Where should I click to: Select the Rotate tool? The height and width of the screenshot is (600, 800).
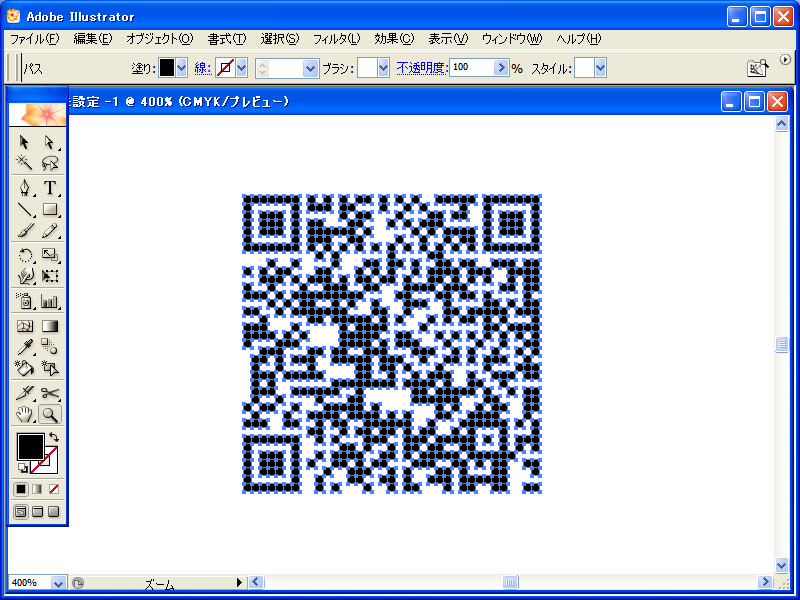coord(24,255)
